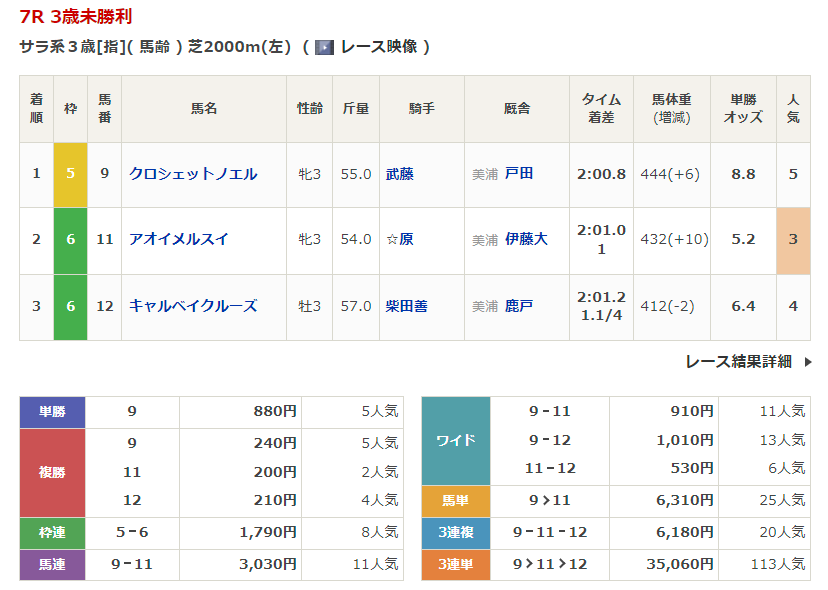Click the highlighted popularity 3 cell
The width and height of the screenshot is (828, 590).
click(x=793, y=240)
